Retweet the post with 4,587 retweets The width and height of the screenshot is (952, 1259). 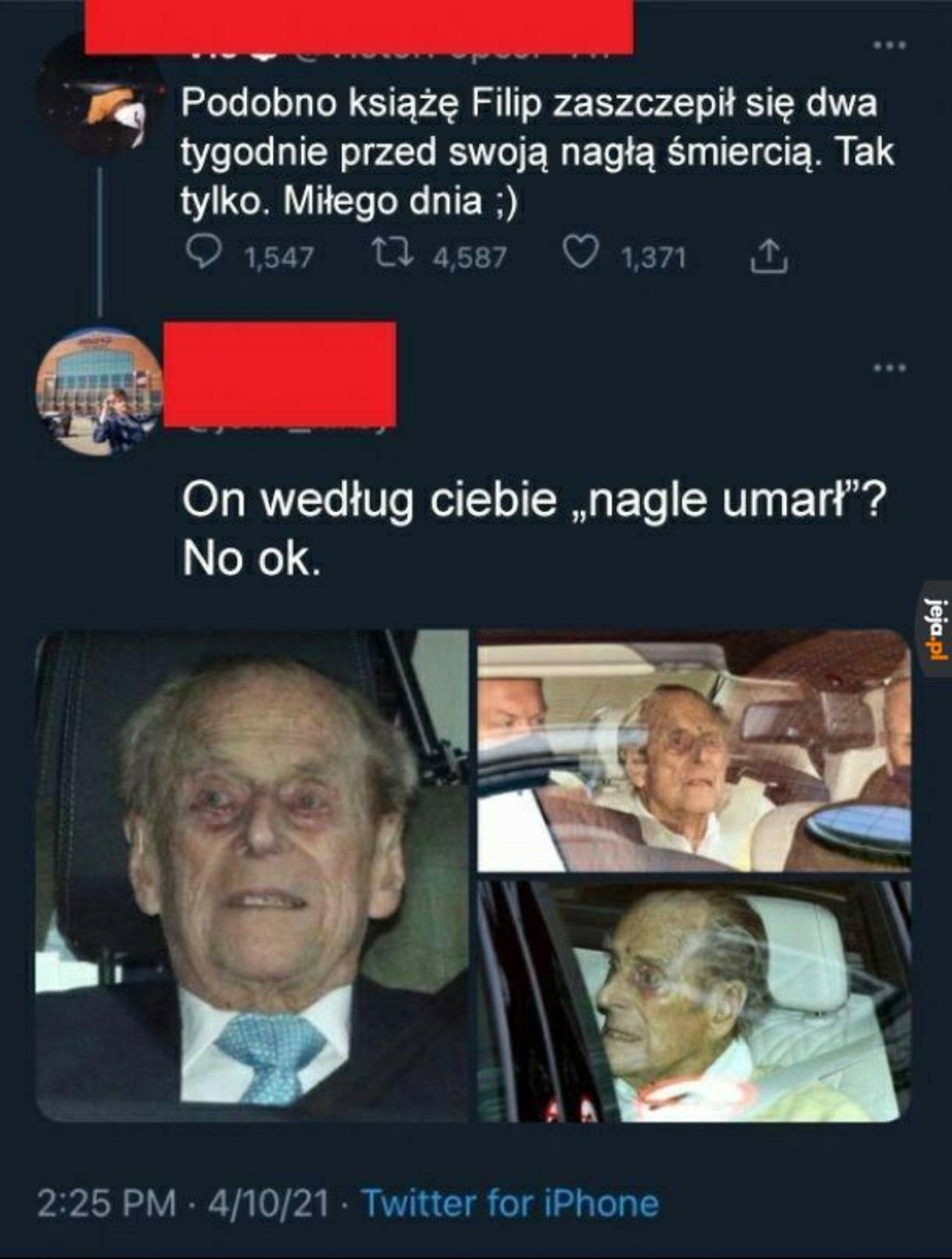[x=392, y=254]
